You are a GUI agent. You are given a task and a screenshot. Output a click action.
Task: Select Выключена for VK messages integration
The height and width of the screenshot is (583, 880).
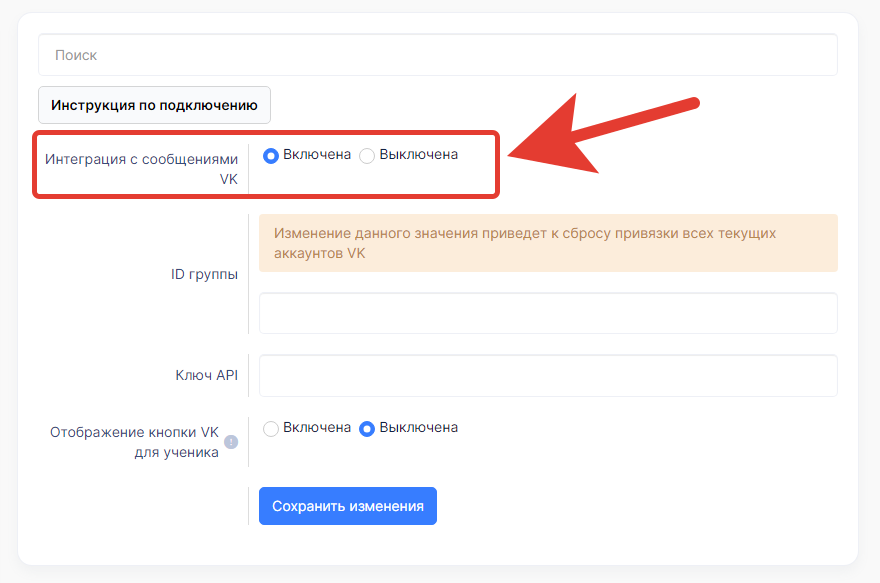click(367, 155)
